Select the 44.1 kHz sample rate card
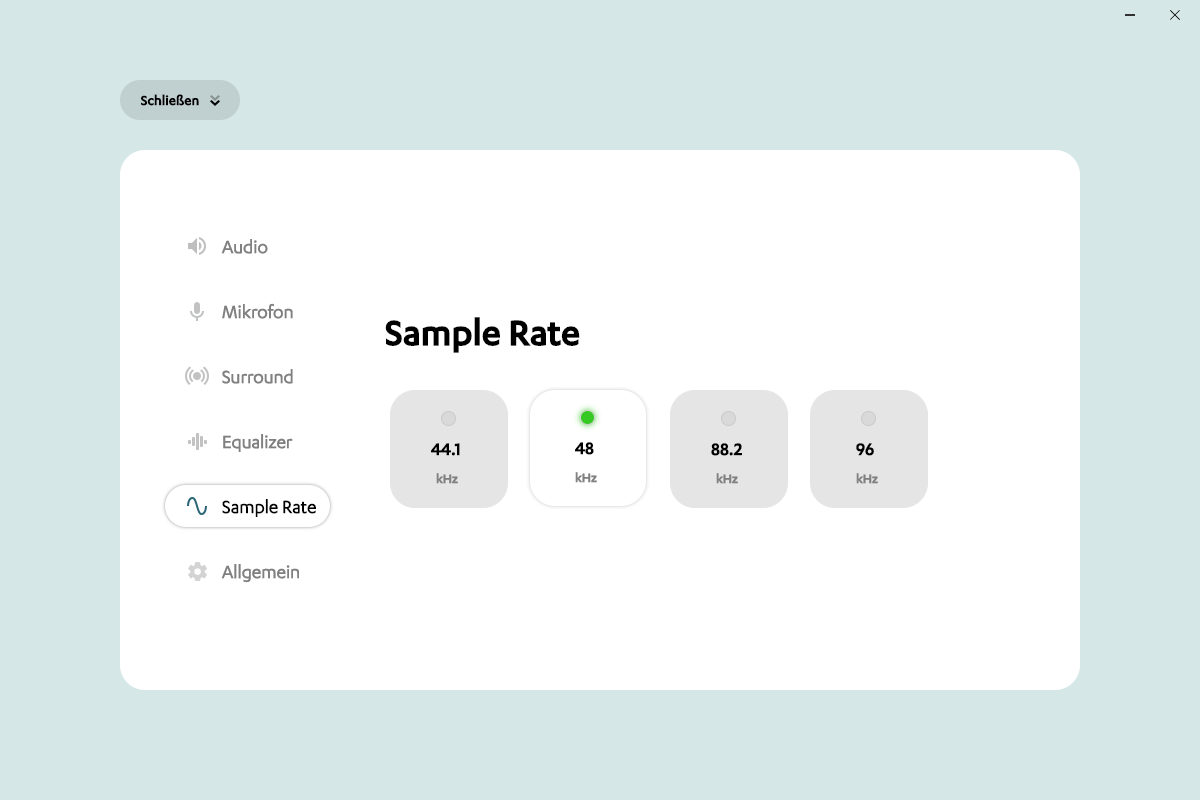The width and height of the screenshot is (1200, 800). click(449, 449)
